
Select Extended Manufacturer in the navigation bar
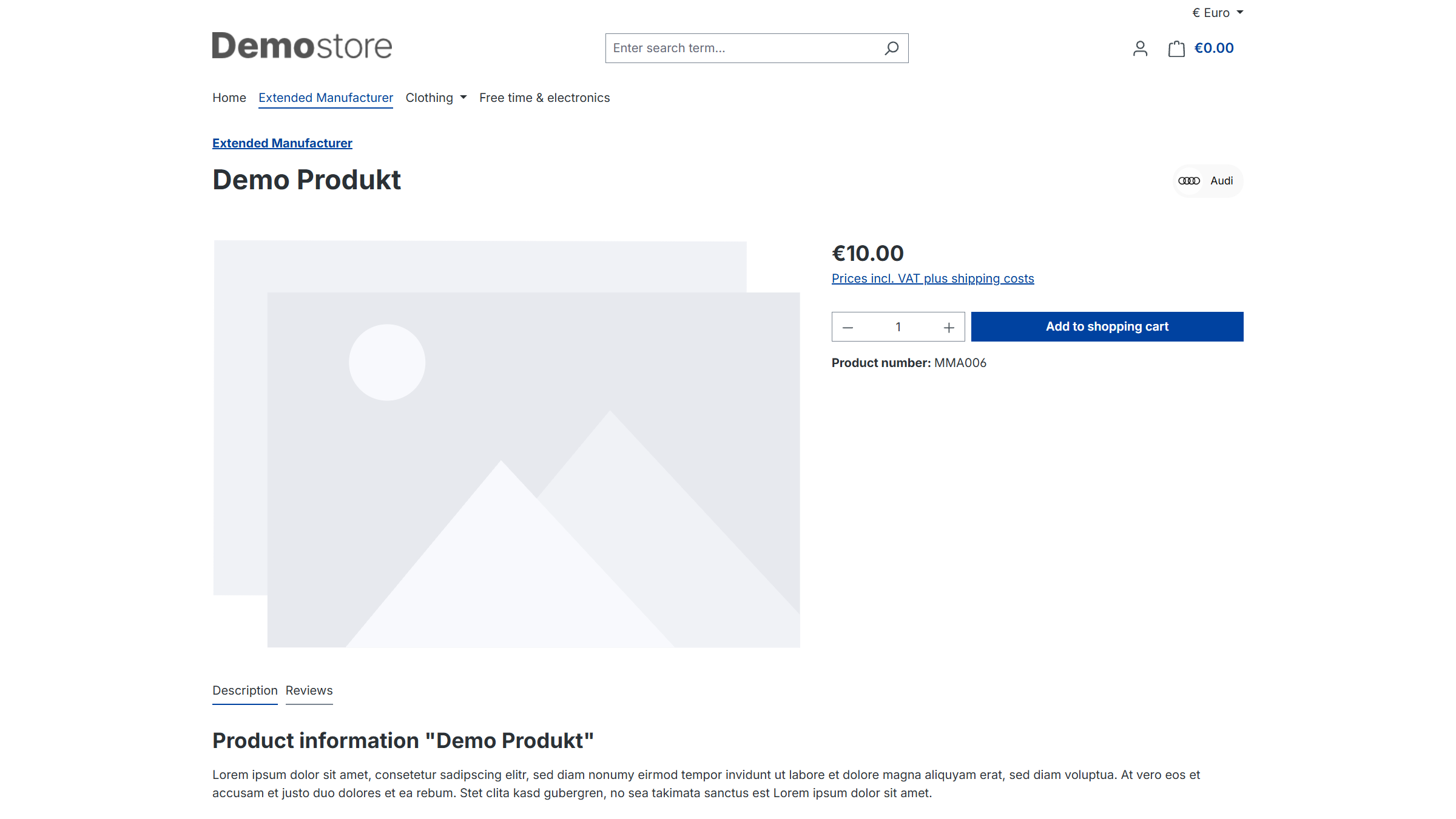(325, 98)
